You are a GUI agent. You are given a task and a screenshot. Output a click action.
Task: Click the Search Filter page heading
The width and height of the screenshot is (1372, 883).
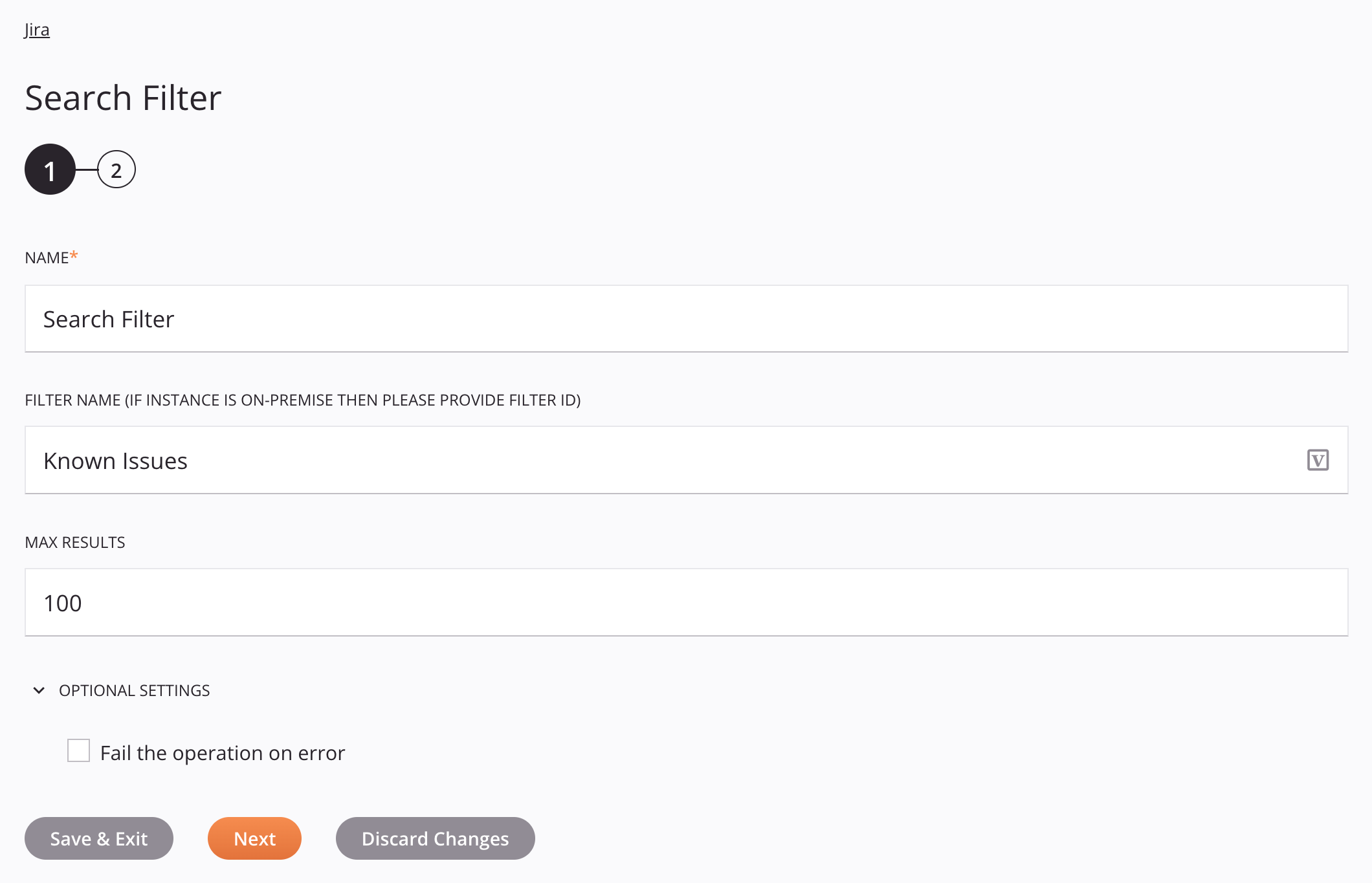123,98
